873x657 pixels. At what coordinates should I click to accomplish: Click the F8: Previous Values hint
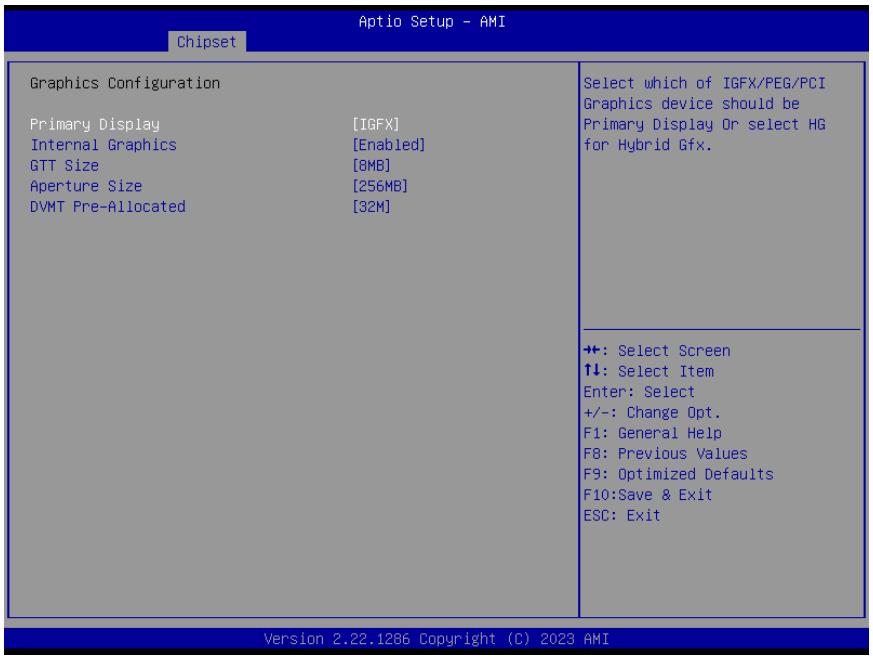coord(665,454)
